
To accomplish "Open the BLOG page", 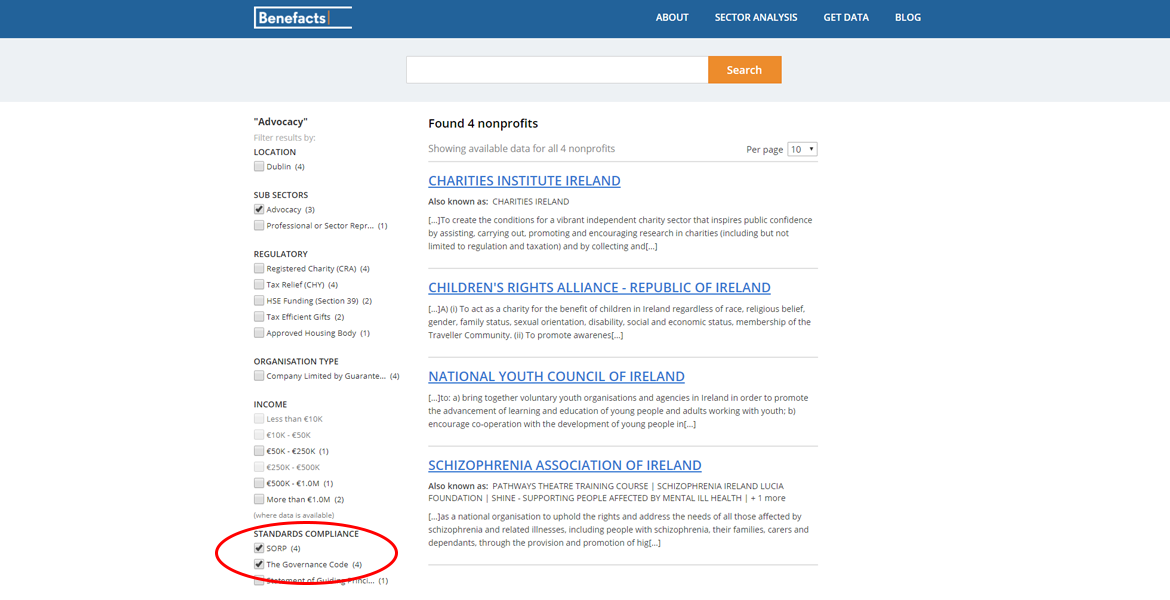I will (908, 17).
